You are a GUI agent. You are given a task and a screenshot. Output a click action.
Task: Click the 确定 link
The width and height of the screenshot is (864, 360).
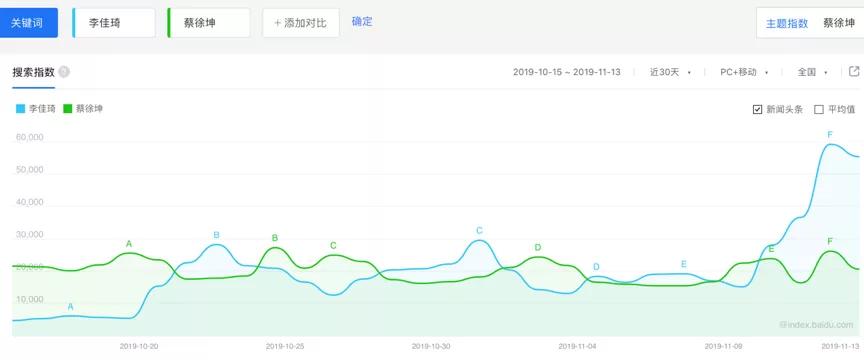coord(362,22)
